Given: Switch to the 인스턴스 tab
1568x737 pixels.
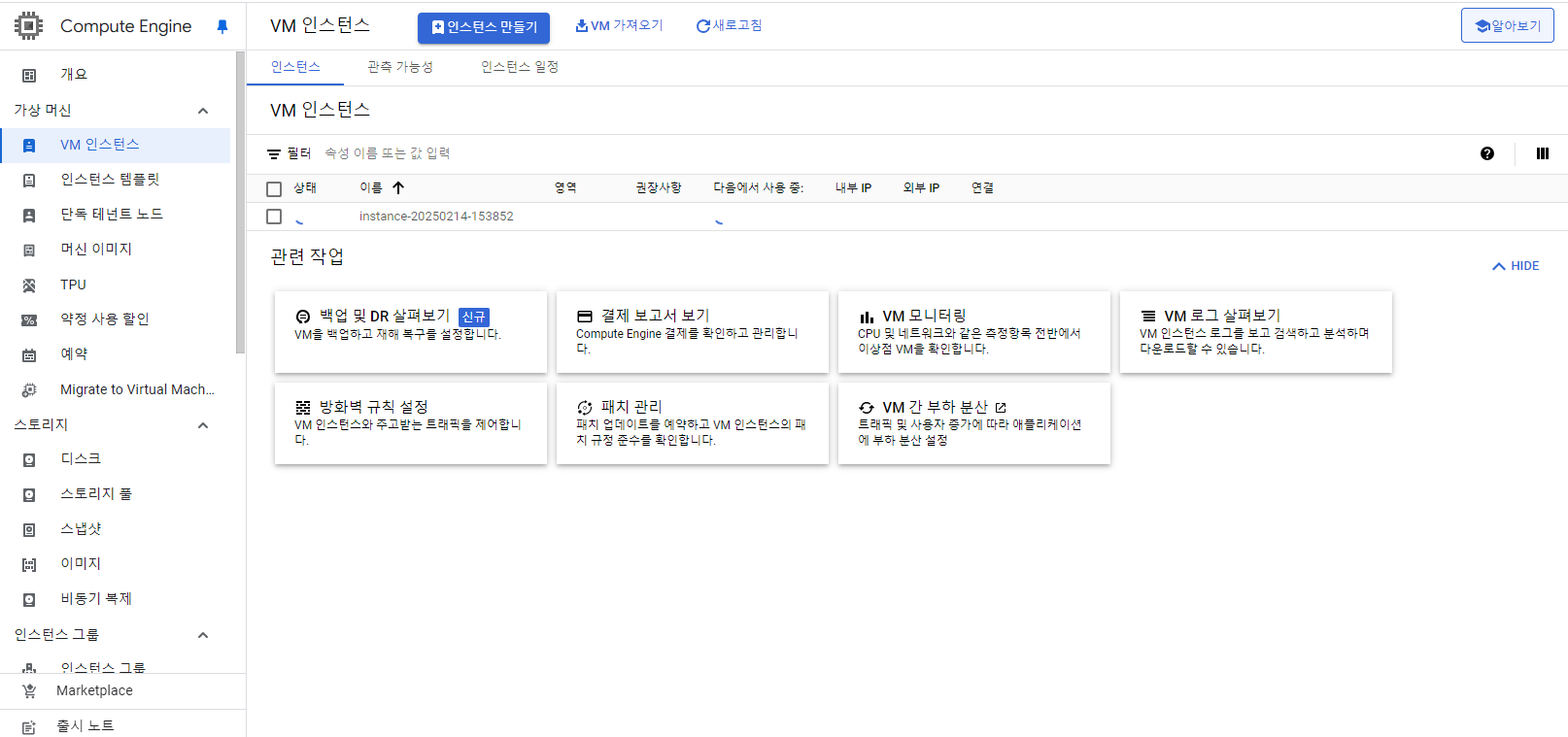Looking at the screenshot, I should (295, 67).
